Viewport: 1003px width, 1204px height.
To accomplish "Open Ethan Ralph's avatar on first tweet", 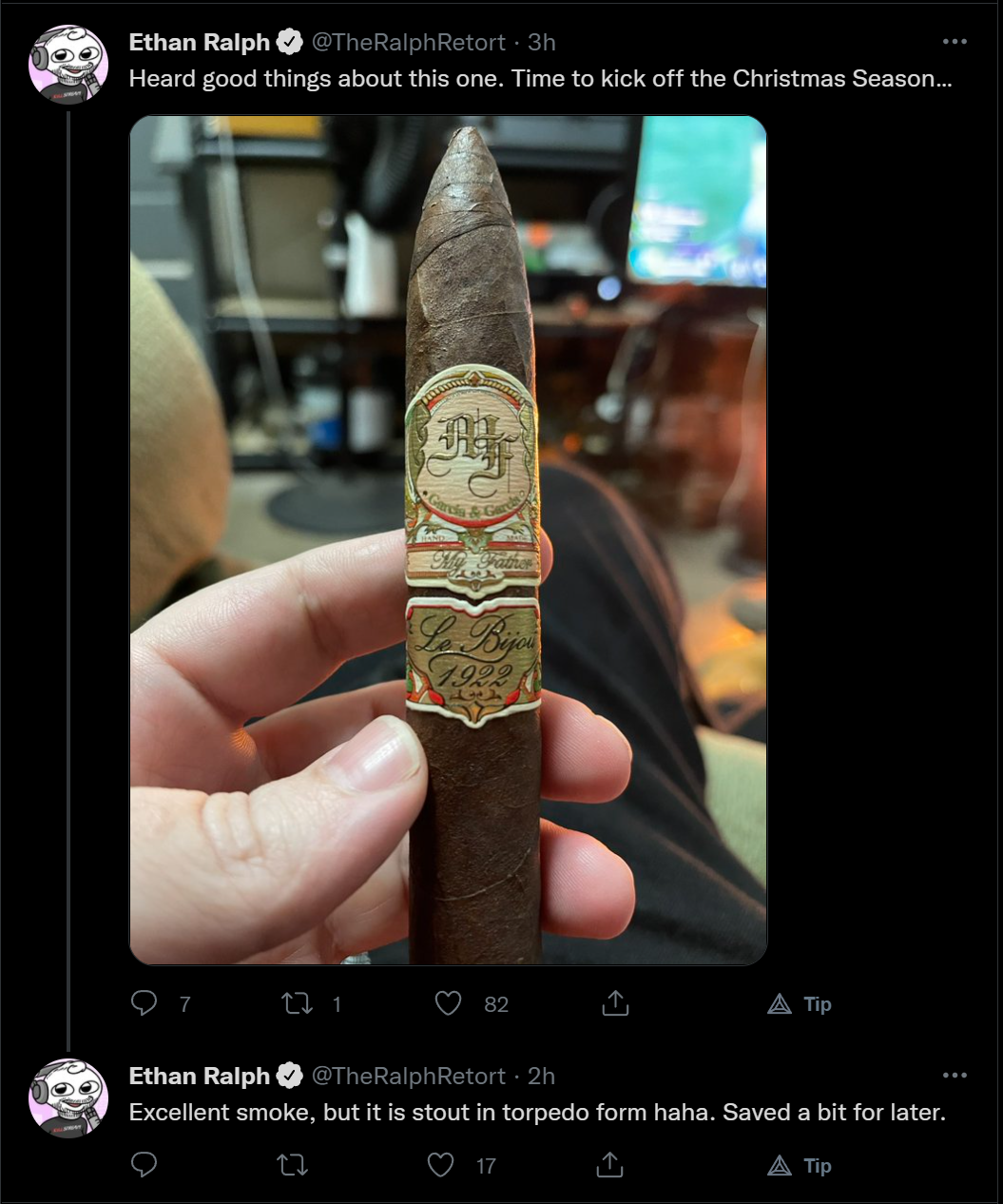I will click(68, 65).
